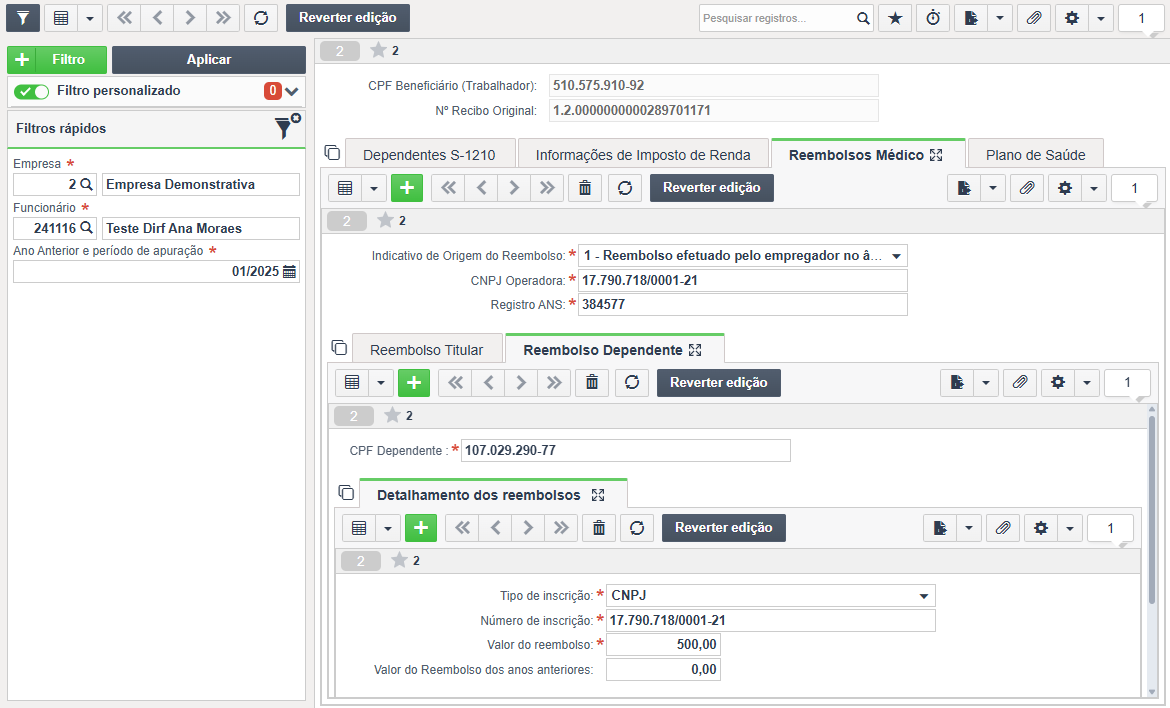Toggle the Filtro personalizado switch
The width and height of the screenshot is (1170, 708).
[31, 91]
